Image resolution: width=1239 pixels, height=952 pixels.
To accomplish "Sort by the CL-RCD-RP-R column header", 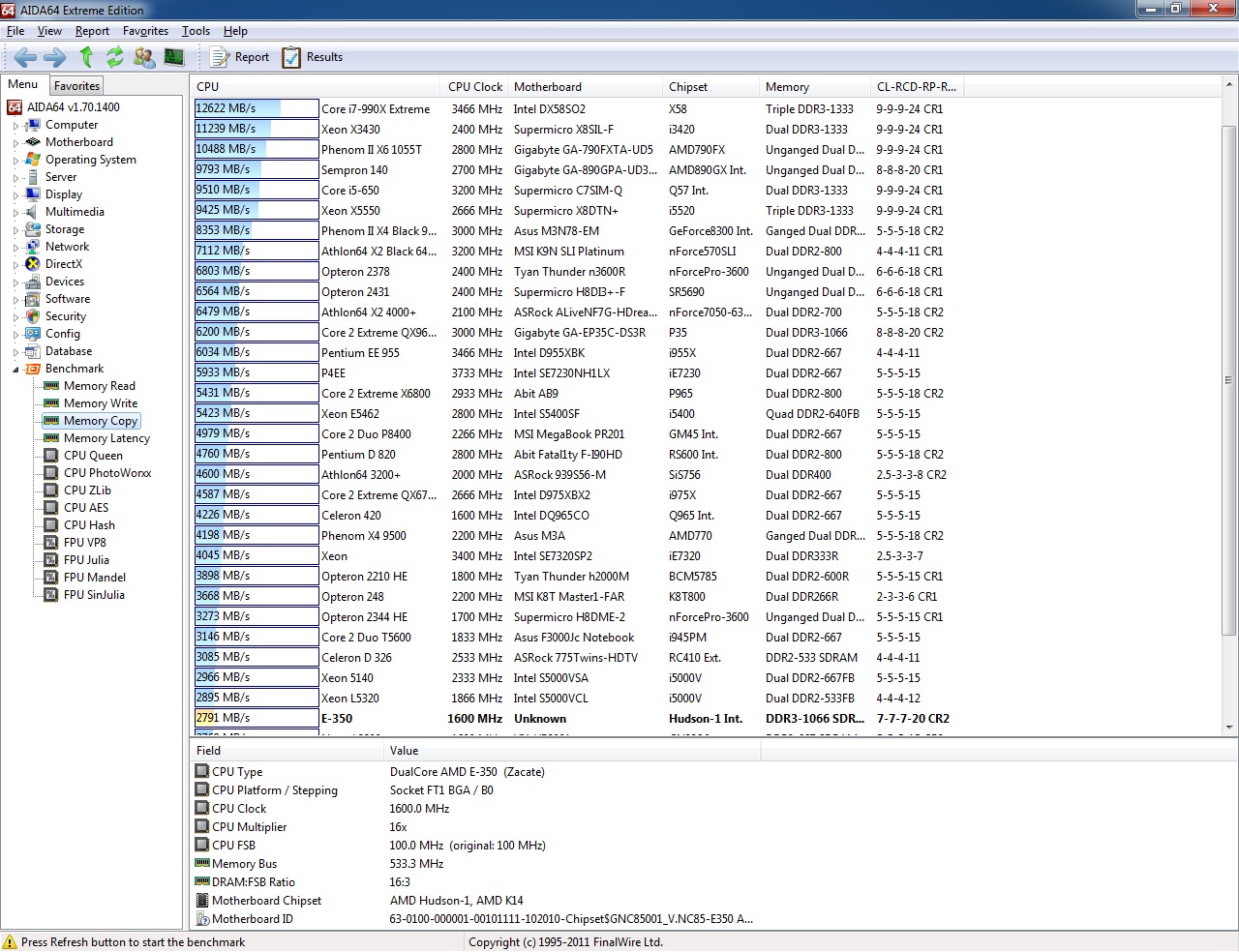I will 917,87.
